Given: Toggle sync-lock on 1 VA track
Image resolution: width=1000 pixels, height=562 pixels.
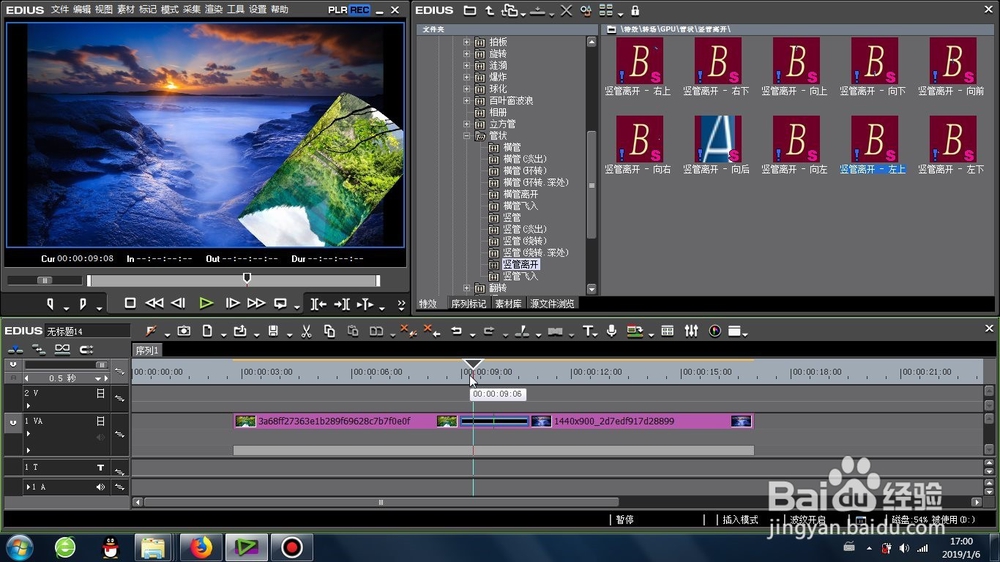Looking at the screenshot, I should point(119,434).
